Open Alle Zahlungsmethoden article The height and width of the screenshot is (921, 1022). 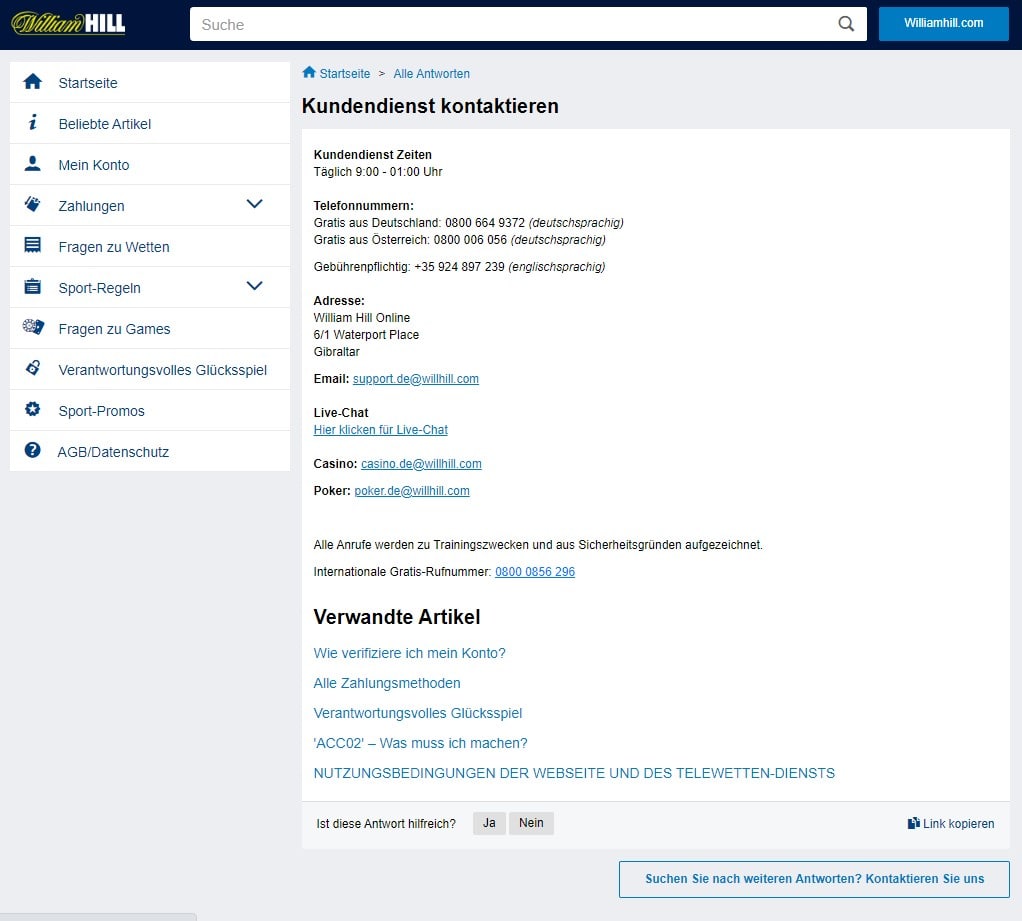387,683
